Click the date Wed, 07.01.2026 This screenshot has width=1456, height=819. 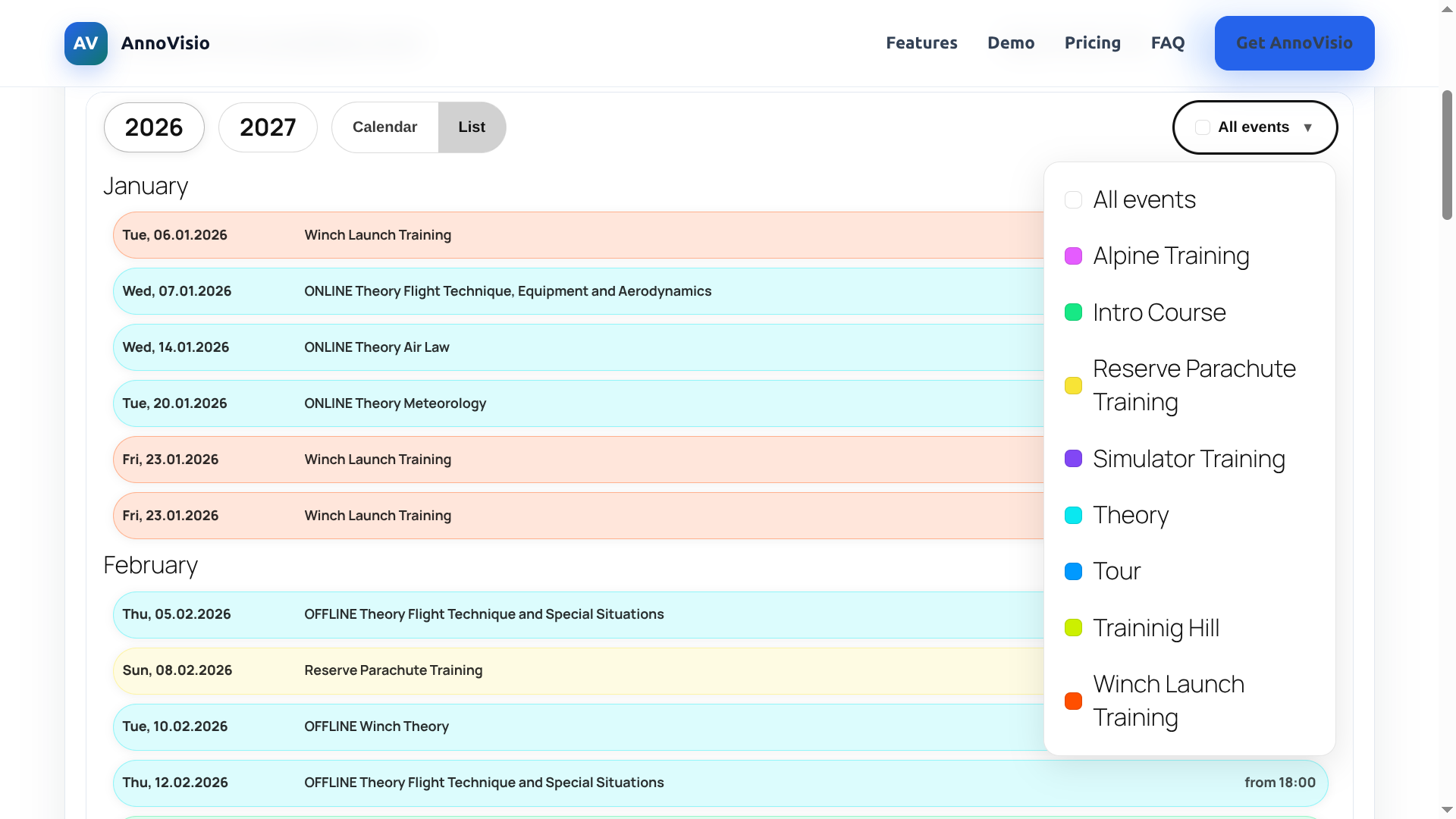(177, 291)
